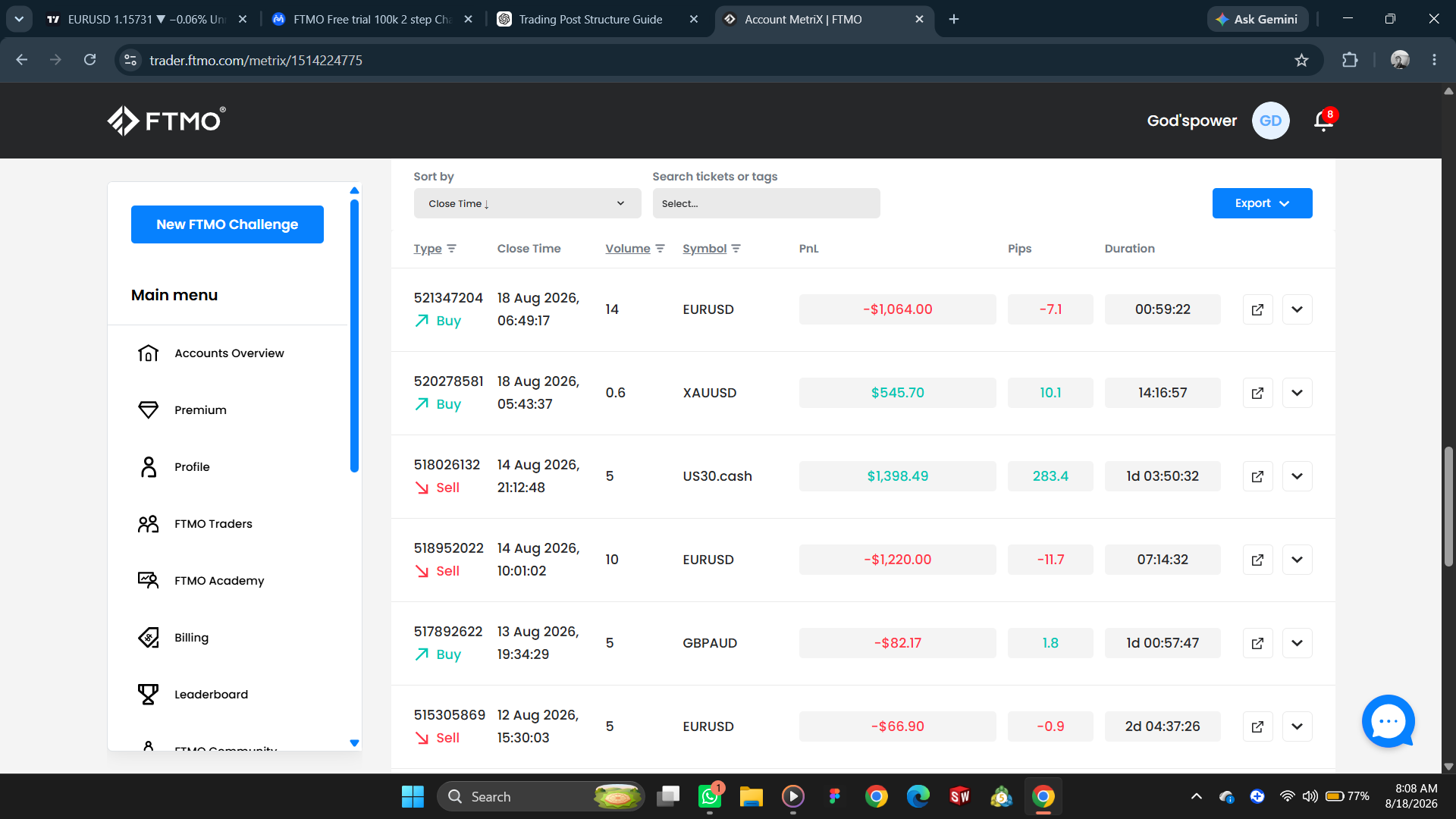Click the New FTMO Challenge button

coord(227,224)
